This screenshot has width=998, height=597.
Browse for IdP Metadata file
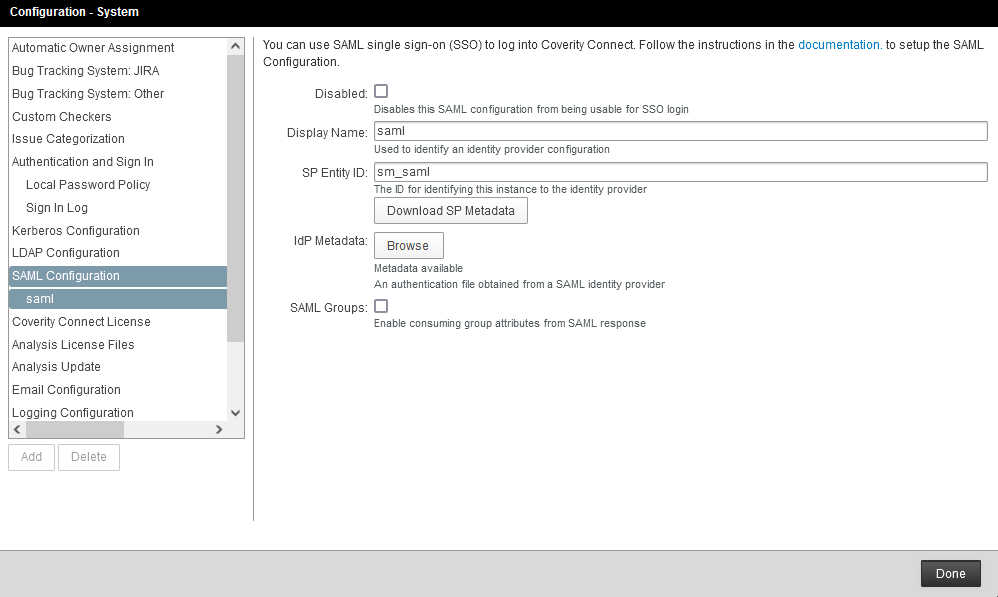(x=408, y=245)
